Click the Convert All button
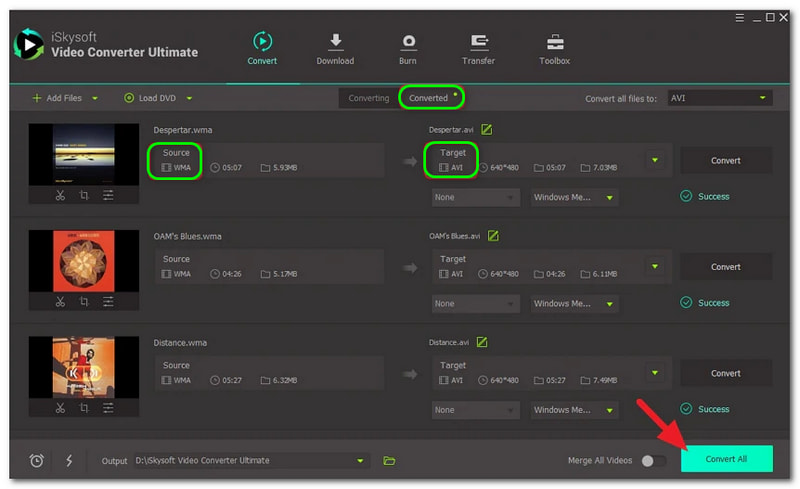Image resolution: width=800 pixels, height=489 pixels. tap(727, 458)
